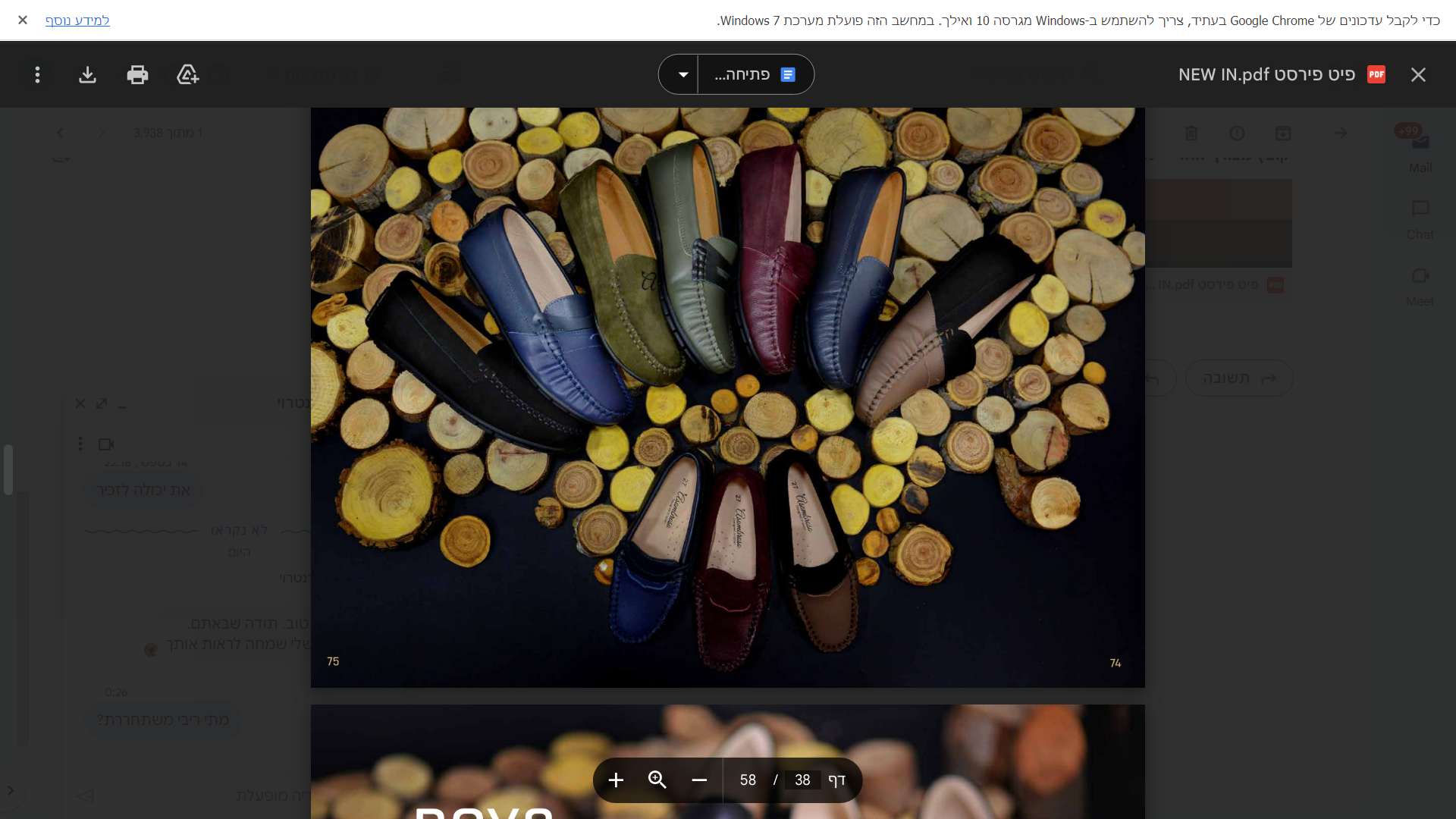Screen dimensions: 1456x819
Task: Download the PDF file
Action: tap(87, 74)
